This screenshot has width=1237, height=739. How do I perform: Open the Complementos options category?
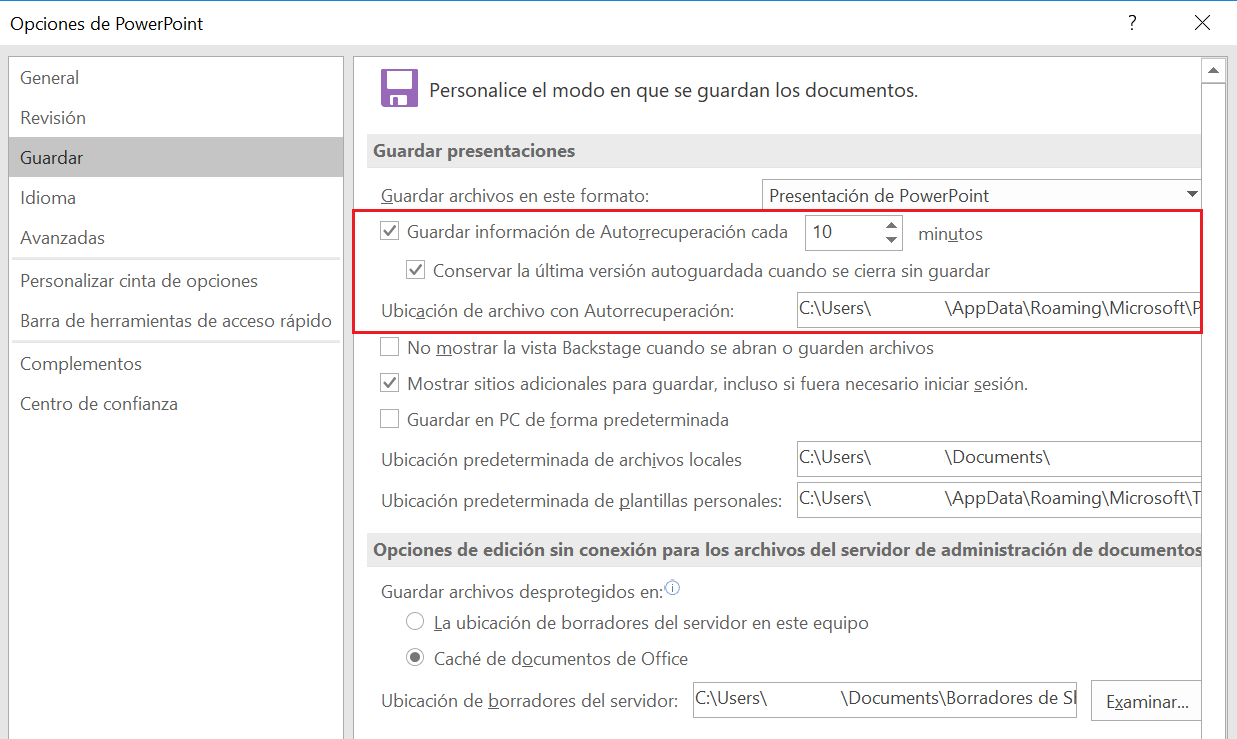[x=176, y=364]
